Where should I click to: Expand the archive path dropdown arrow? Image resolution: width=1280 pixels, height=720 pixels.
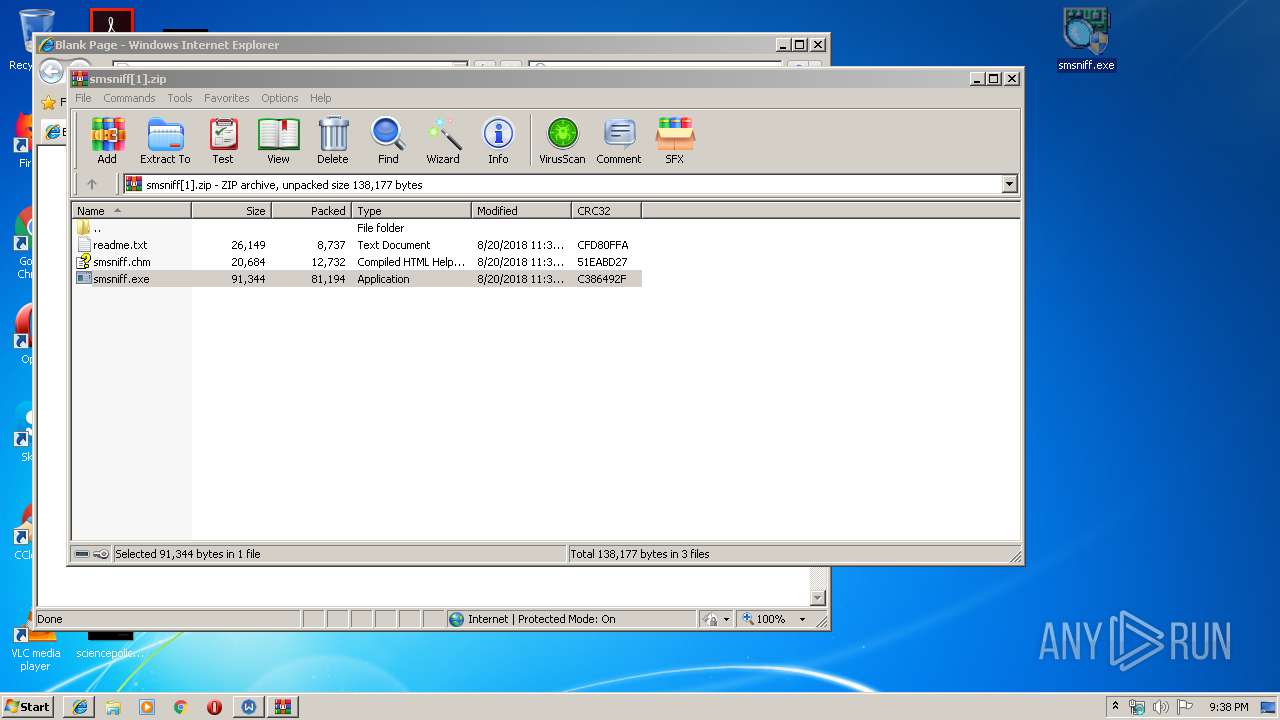(1009, 184)
